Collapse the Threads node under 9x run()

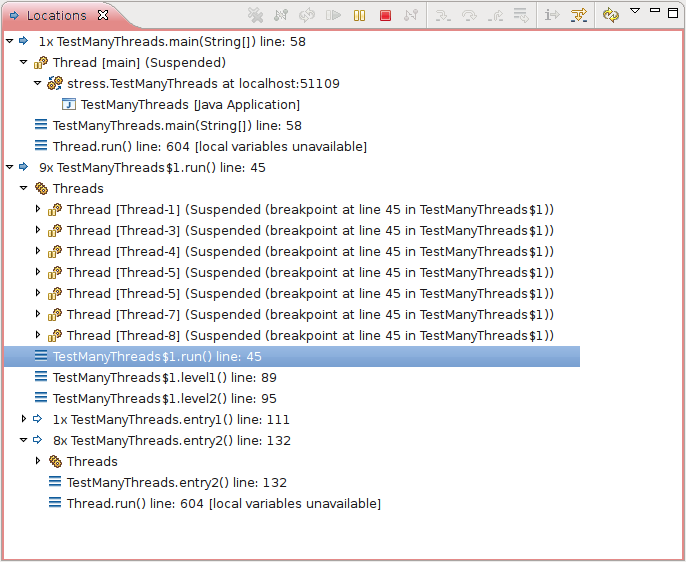click(x=24, y=188)
